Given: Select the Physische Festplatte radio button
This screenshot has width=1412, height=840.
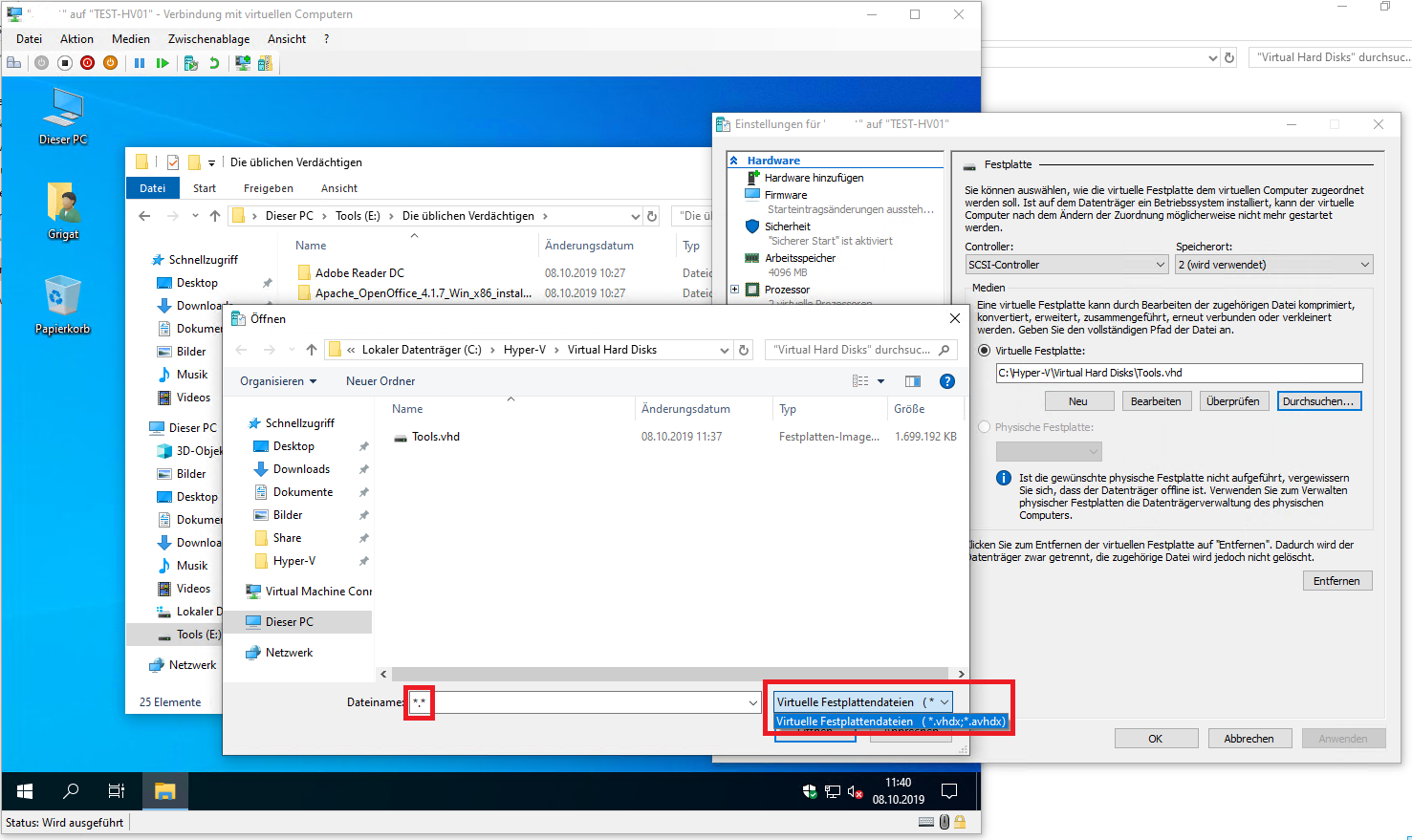Looking at the screenshot, I should pos(985,427).
